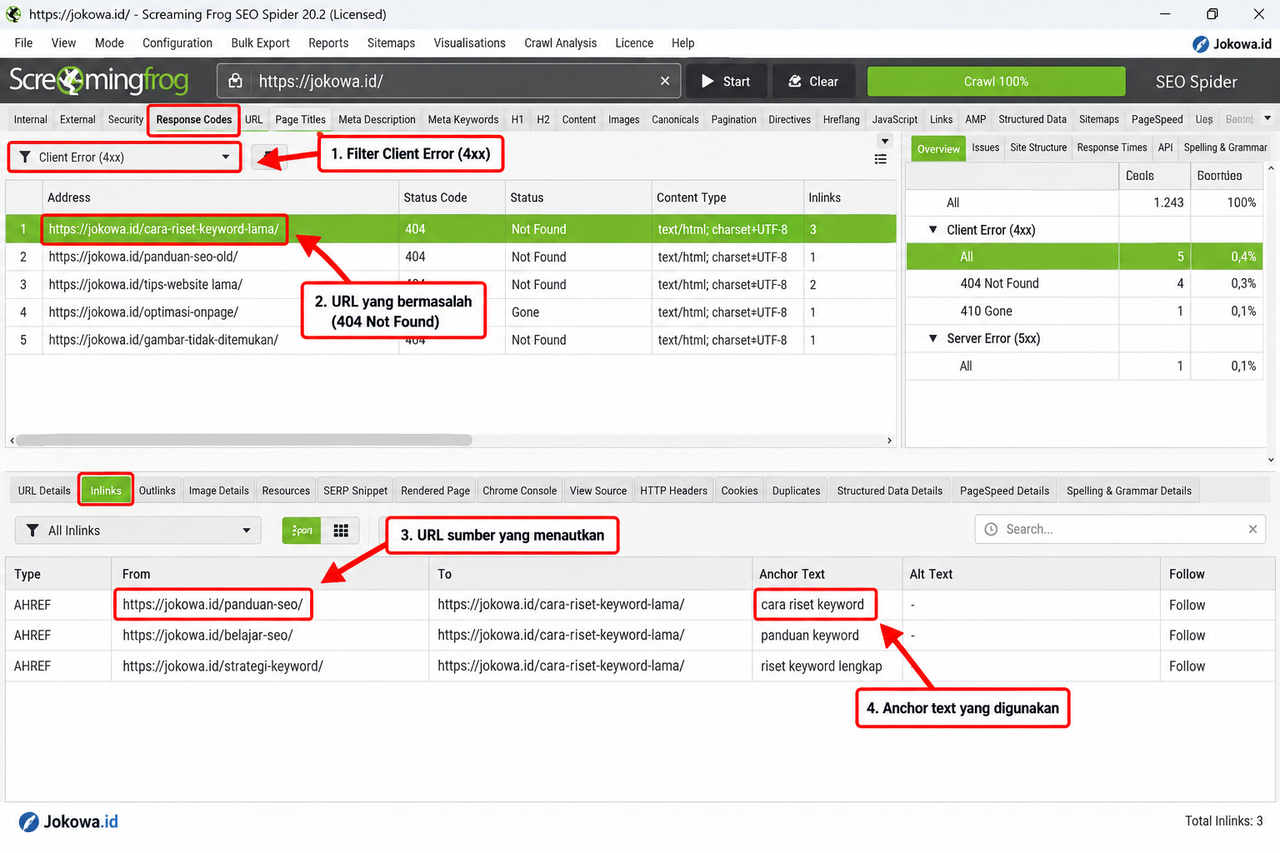
Task: Collapse the Server Error (5xx) tree node
Action: coord(933,339)
